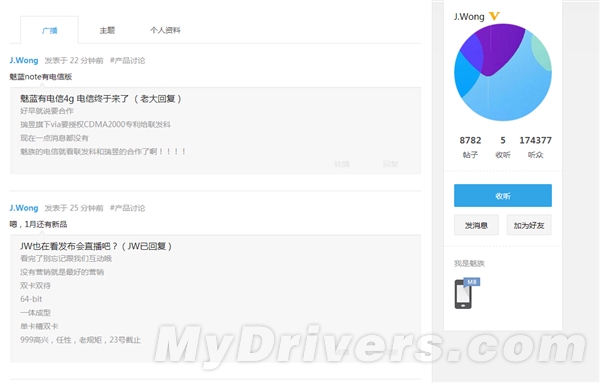
Task: Click J.Wong name on the 25 分钟前 post
Action: 24,208
